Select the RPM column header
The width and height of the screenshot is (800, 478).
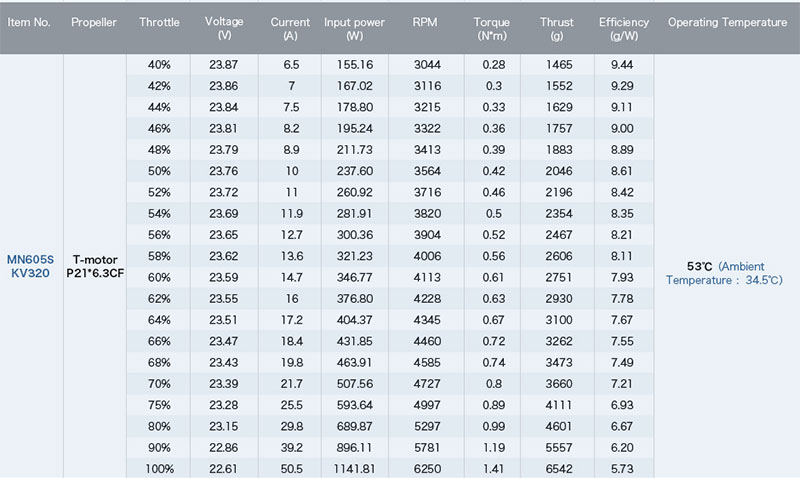pyautogui.click(x=425, y=22)
